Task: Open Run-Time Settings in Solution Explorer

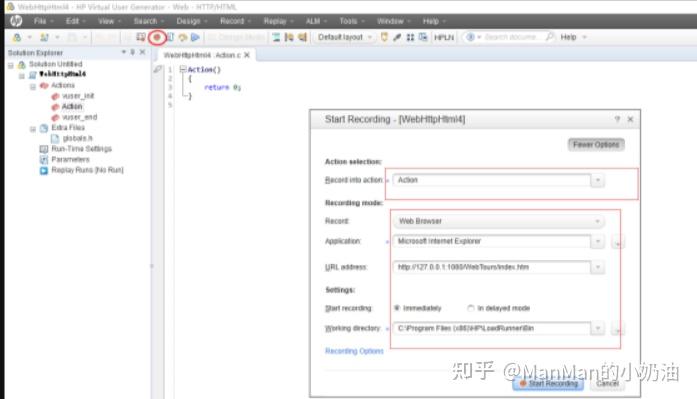Action: tap(81, 149)
